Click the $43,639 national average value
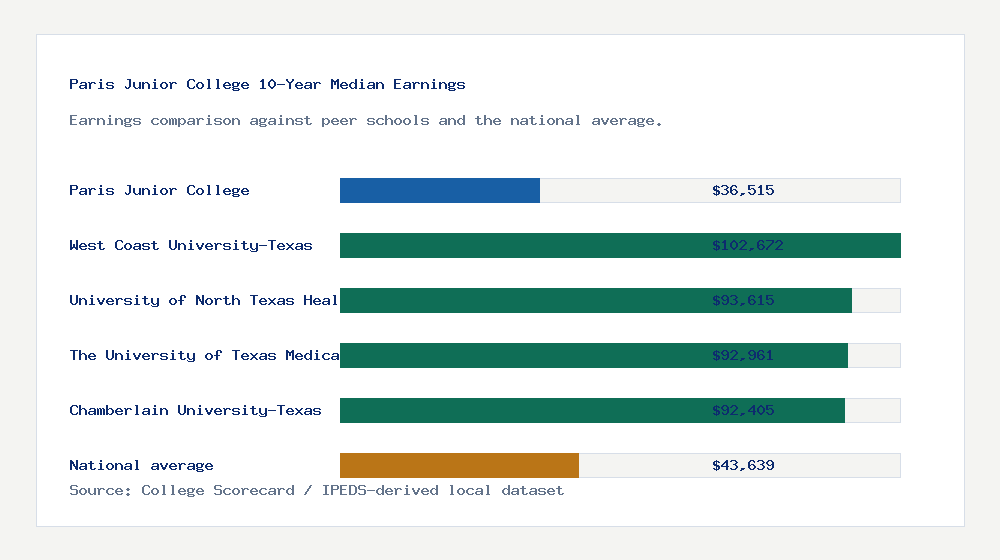Screen dimensions: 1000x560 pyautogui.click(x=743, y=466)
